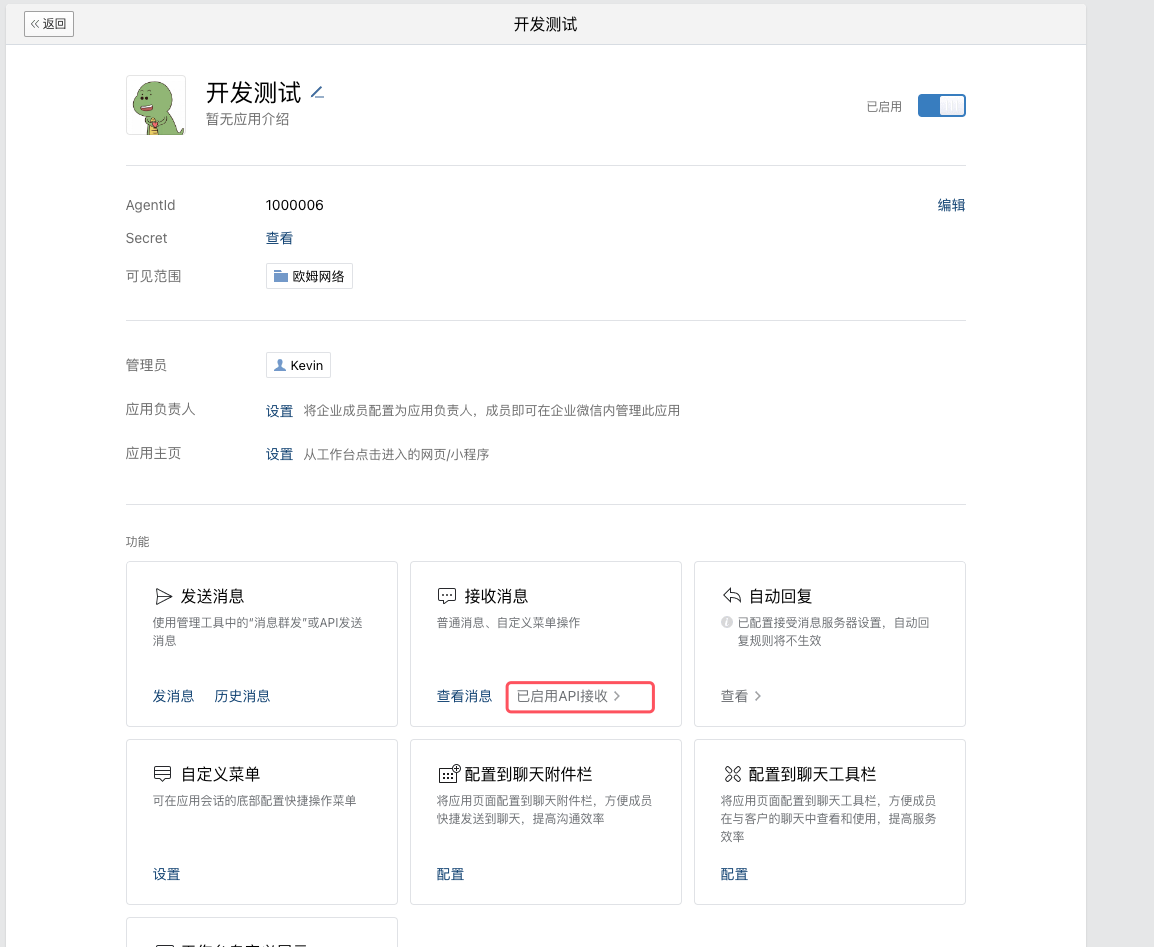Screen dimensions: 1154x947
Task: Open 历史消息 link
Action: click(242, 696)
